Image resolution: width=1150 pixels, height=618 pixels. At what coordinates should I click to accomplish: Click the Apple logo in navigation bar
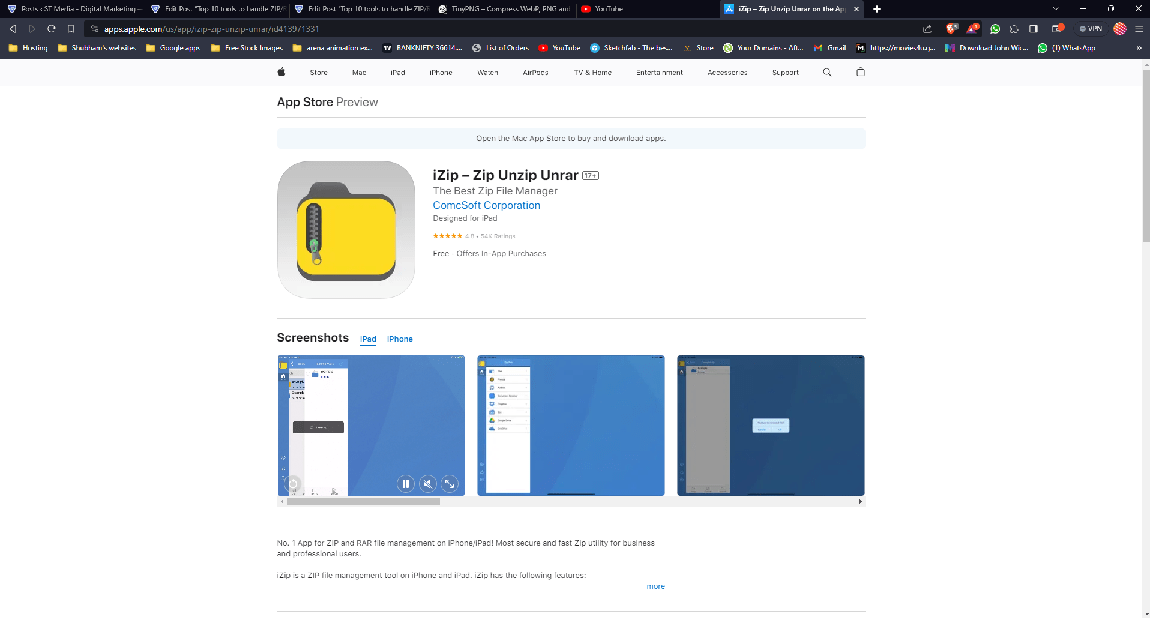pos(282,72)
